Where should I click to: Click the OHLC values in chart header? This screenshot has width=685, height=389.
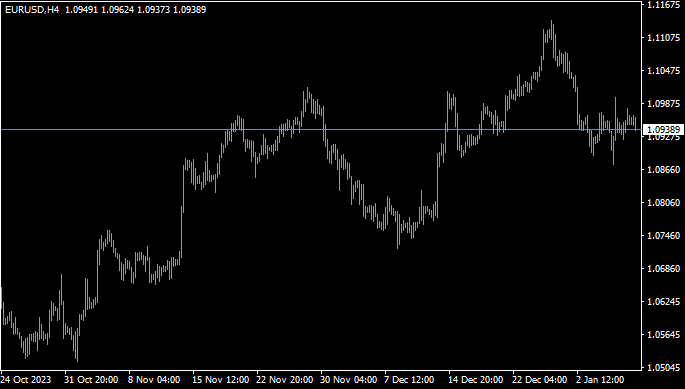click(x=135, y=10)
